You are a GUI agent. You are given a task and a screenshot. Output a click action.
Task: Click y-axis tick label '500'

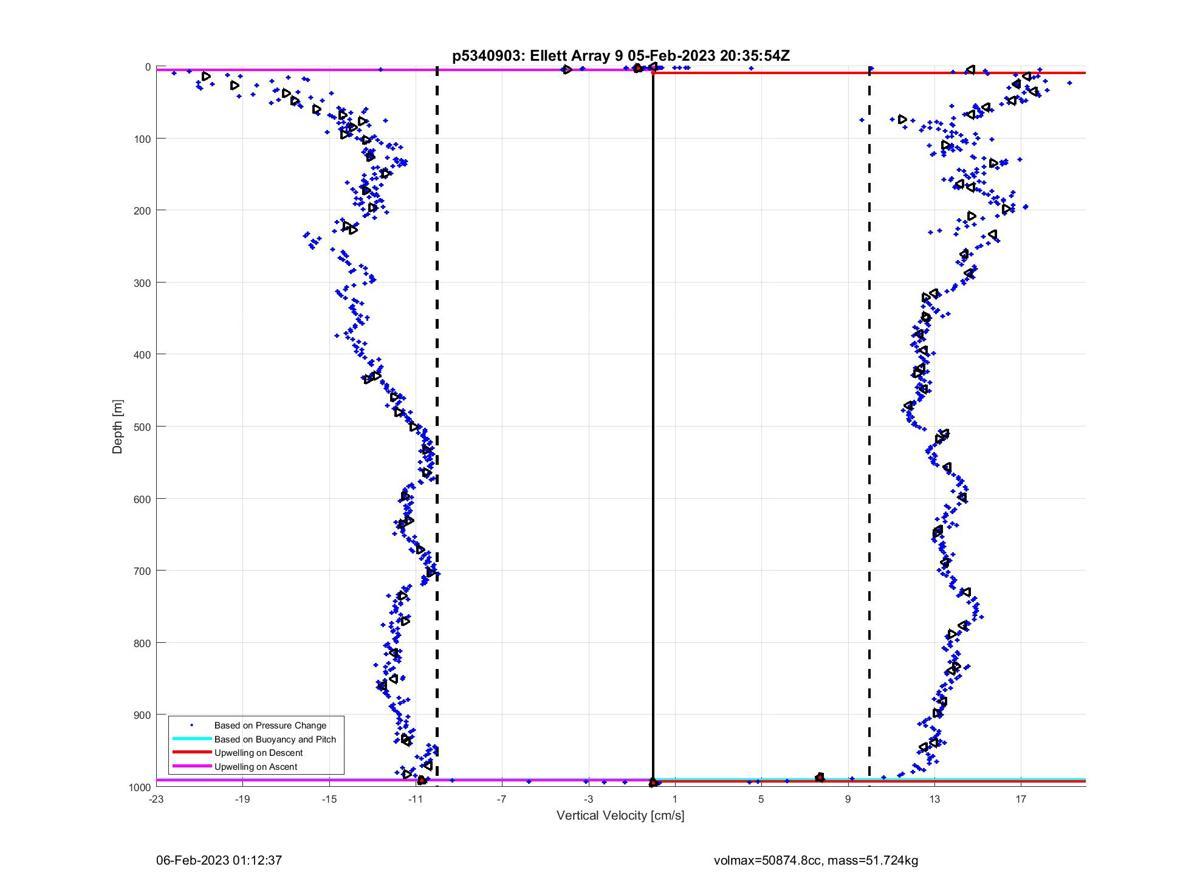point(142,426)
